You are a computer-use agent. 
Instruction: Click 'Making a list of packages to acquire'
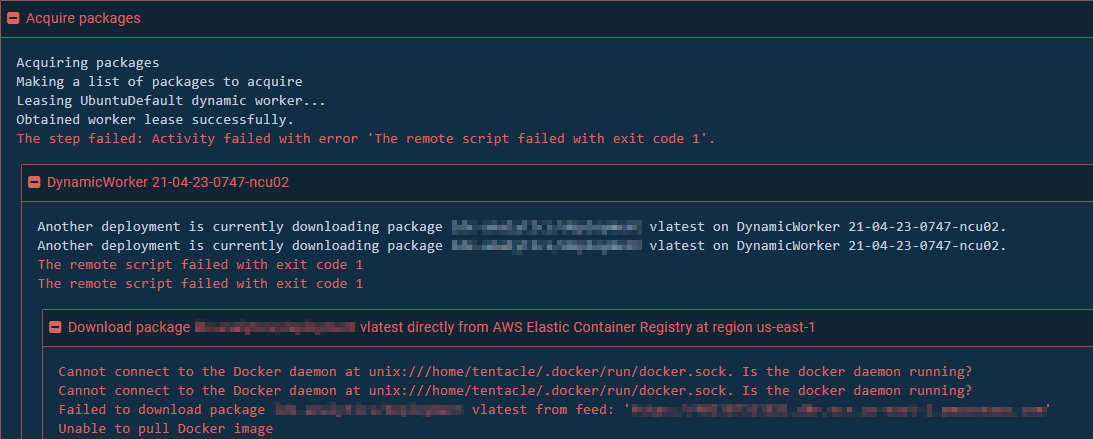159,82
